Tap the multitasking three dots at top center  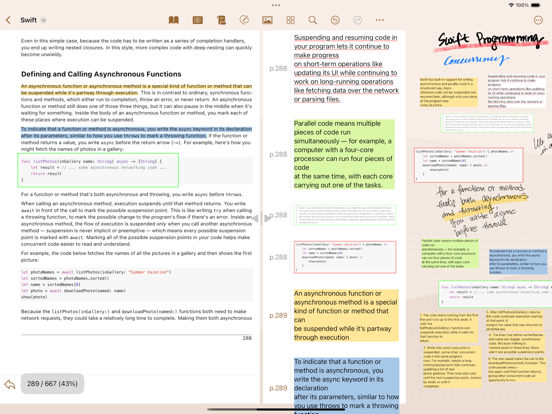coord(276,5)
